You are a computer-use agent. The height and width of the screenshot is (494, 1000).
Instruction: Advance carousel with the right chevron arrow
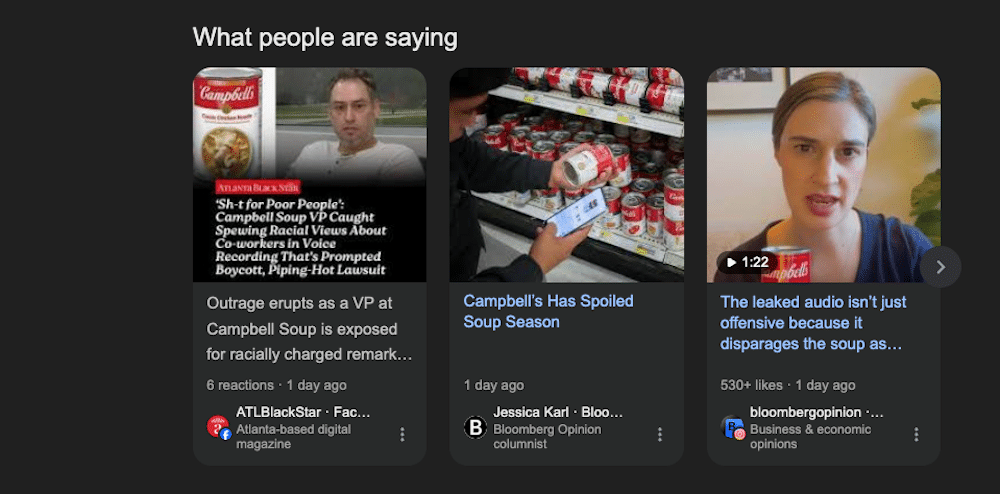pyautogui.click(x=941, y=267)
